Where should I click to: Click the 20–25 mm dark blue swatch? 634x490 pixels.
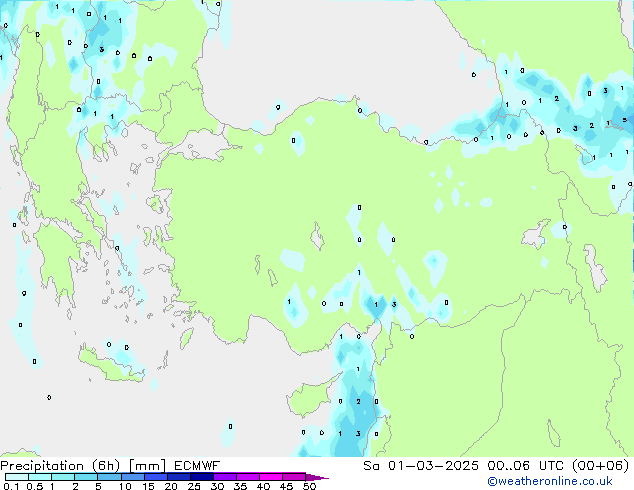coord(178,477)
